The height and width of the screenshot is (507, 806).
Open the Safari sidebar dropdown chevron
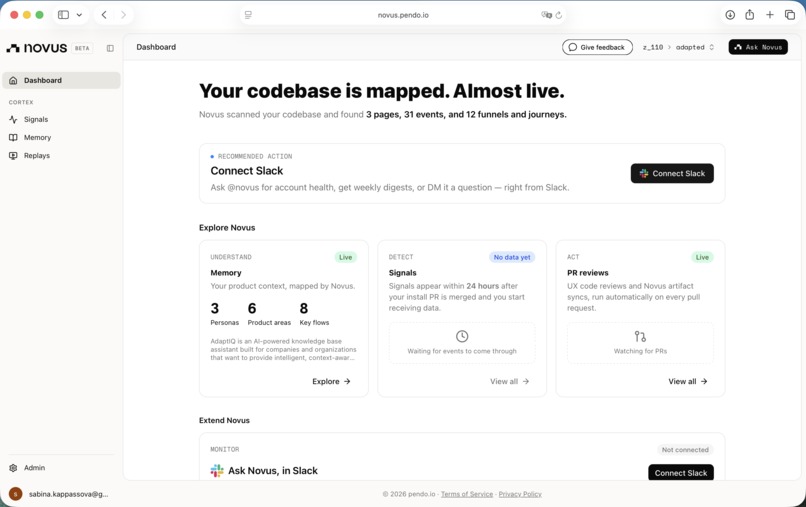point(79,15)
